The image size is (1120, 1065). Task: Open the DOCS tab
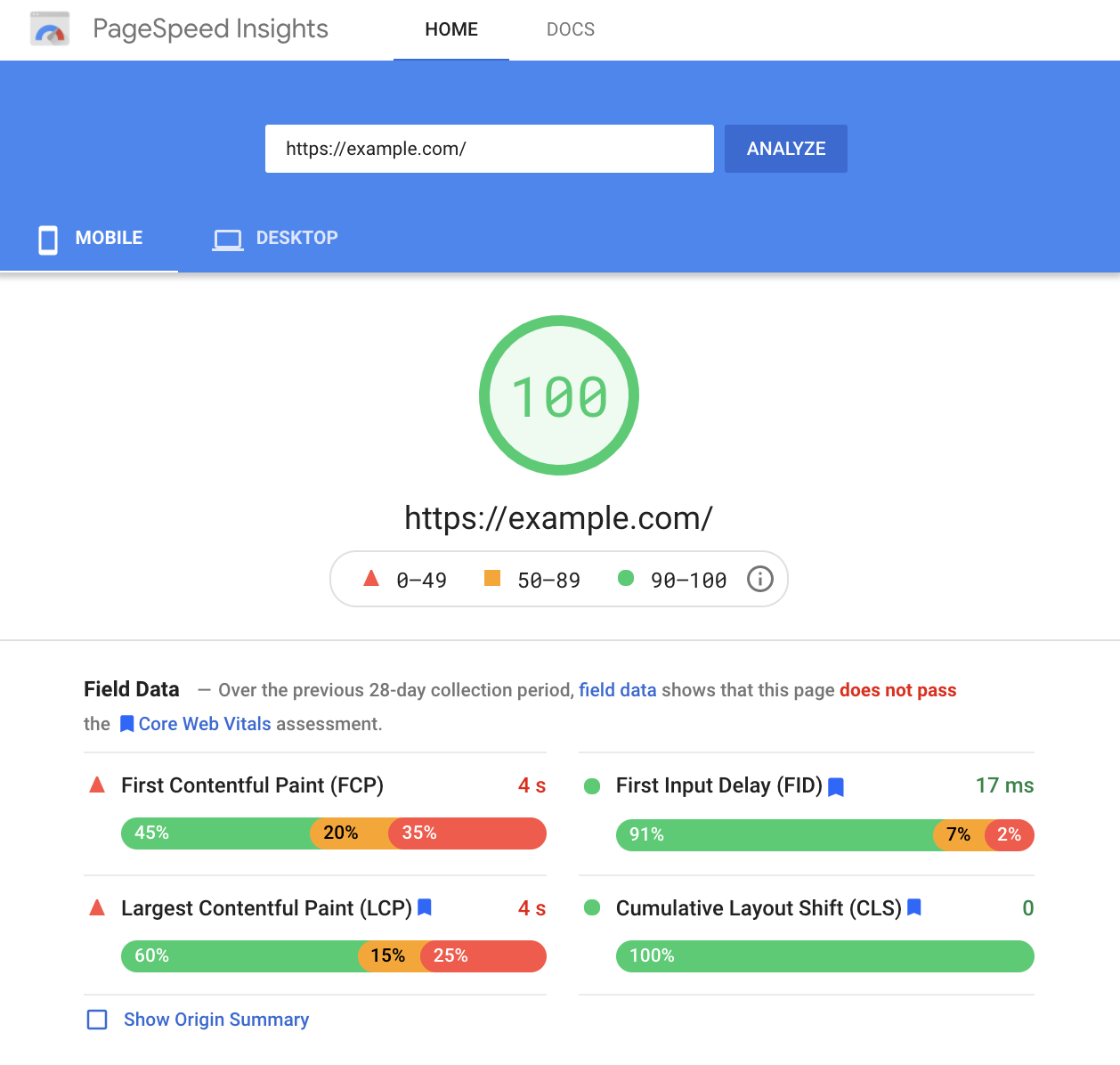tap(571, 29)
